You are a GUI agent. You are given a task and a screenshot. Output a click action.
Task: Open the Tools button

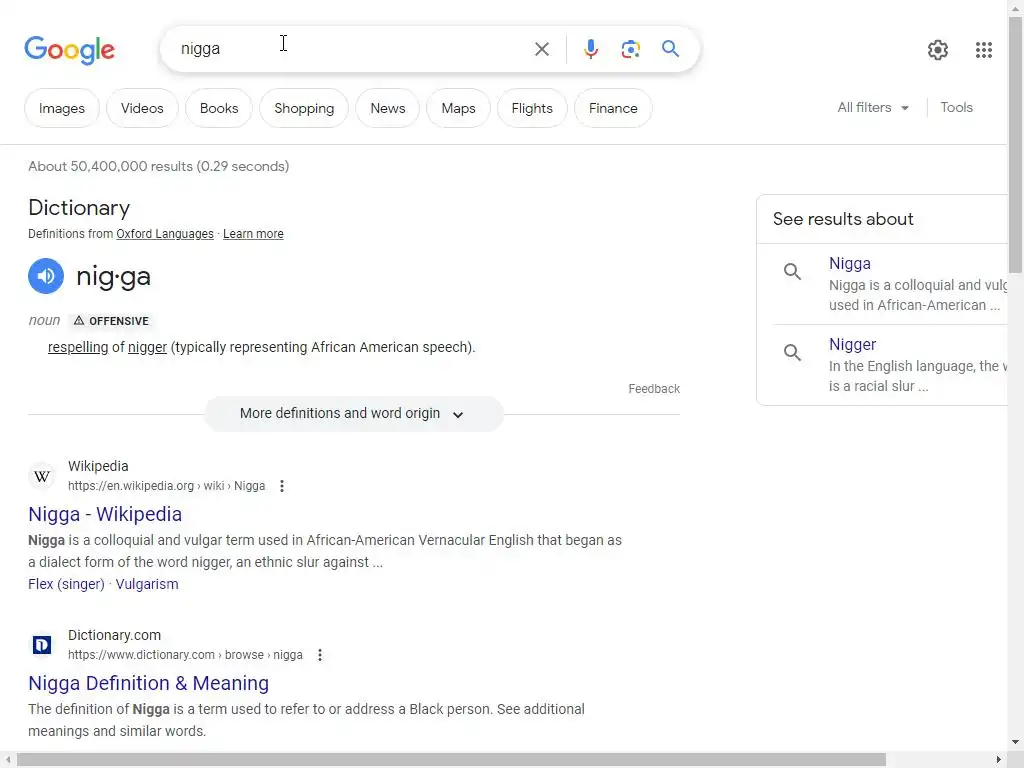coord(956,108)
